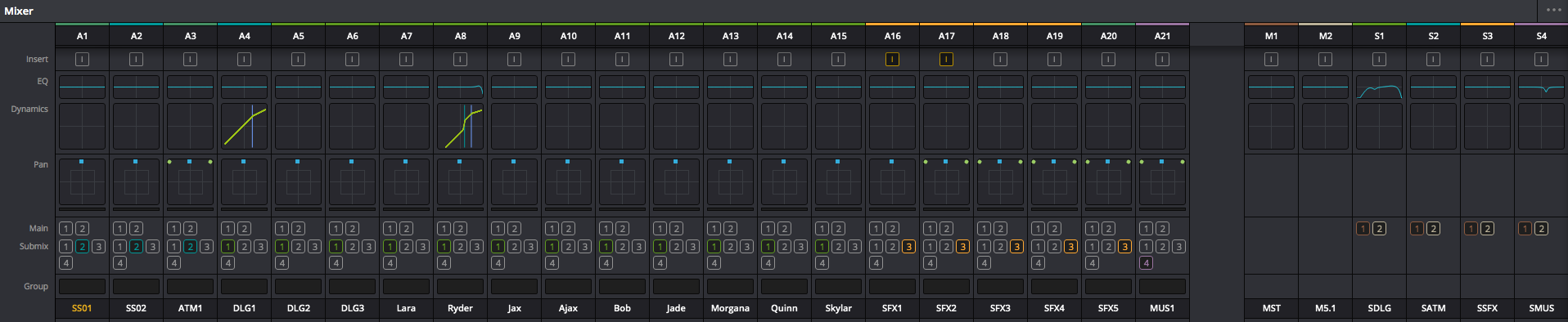Click the Mixer panel title
This screenshot has width=1568, height=322.
click(19, 11)
